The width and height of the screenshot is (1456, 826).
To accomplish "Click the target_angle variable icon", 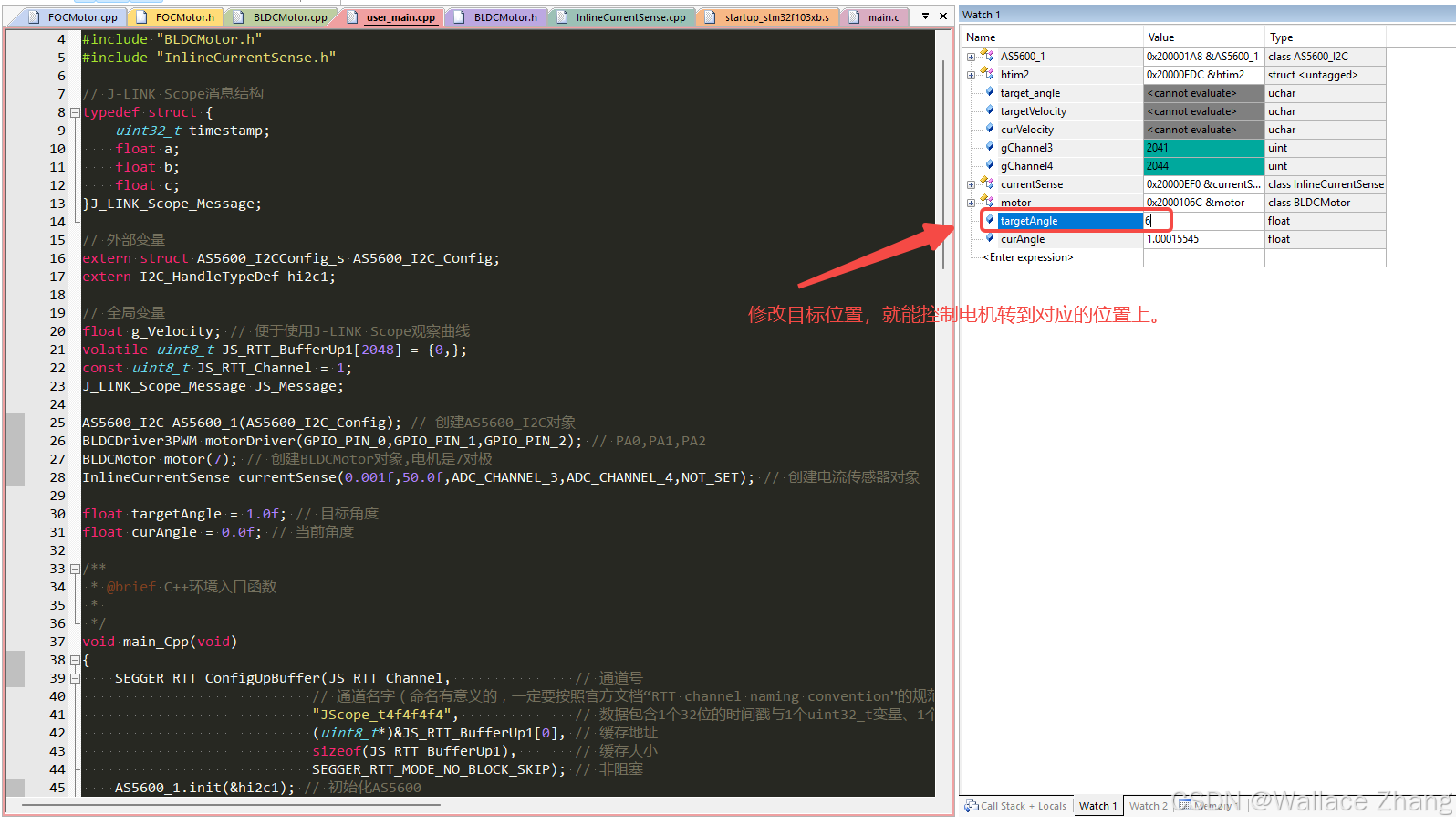I will 990,92.
